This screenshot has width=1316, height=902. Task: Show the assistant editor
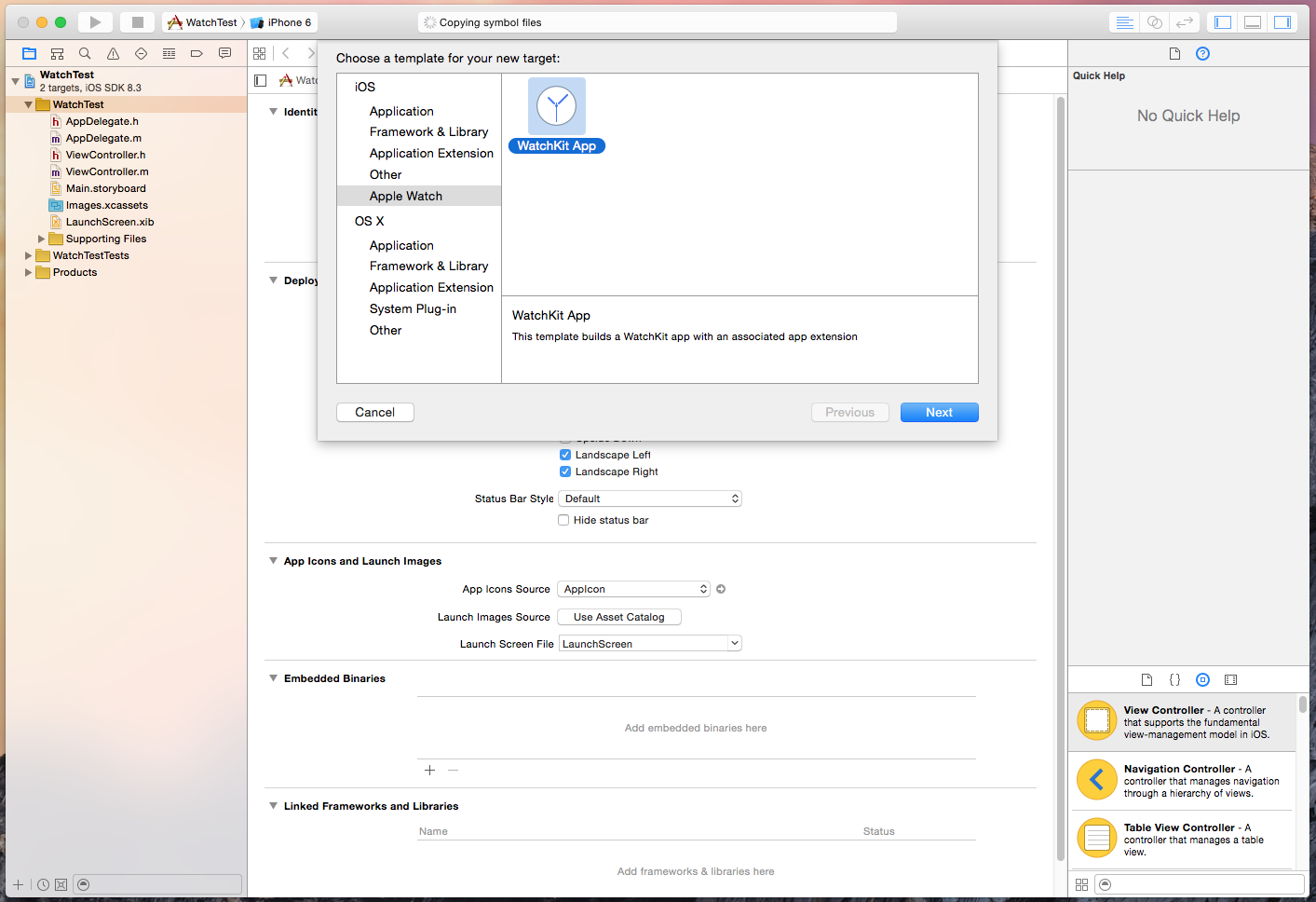click(x=1155, y=22)
